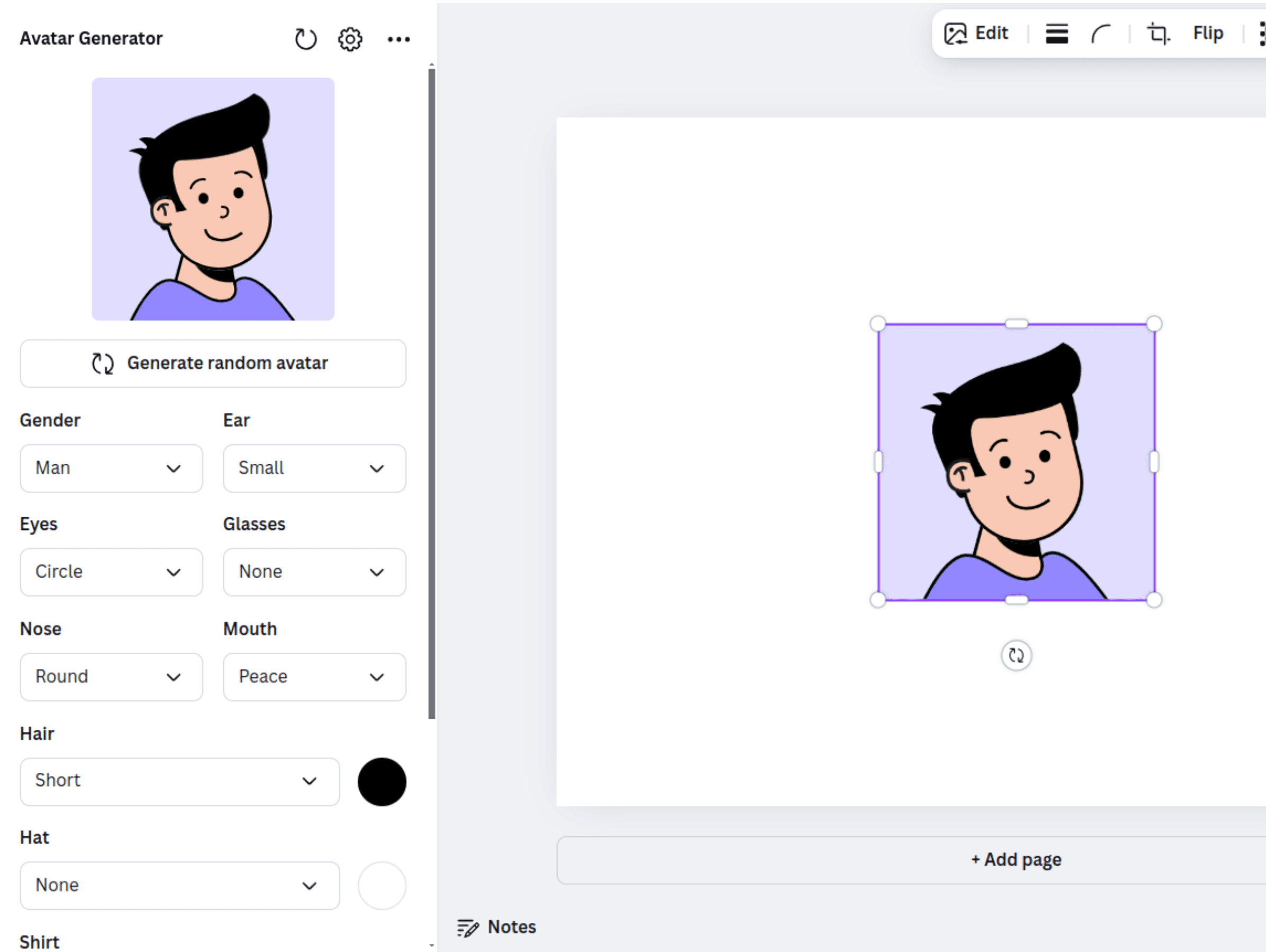Viewport: 1270px width, 952px height.
Task: Expand the Hair dropdown showing Short
Action: [180, 782]
